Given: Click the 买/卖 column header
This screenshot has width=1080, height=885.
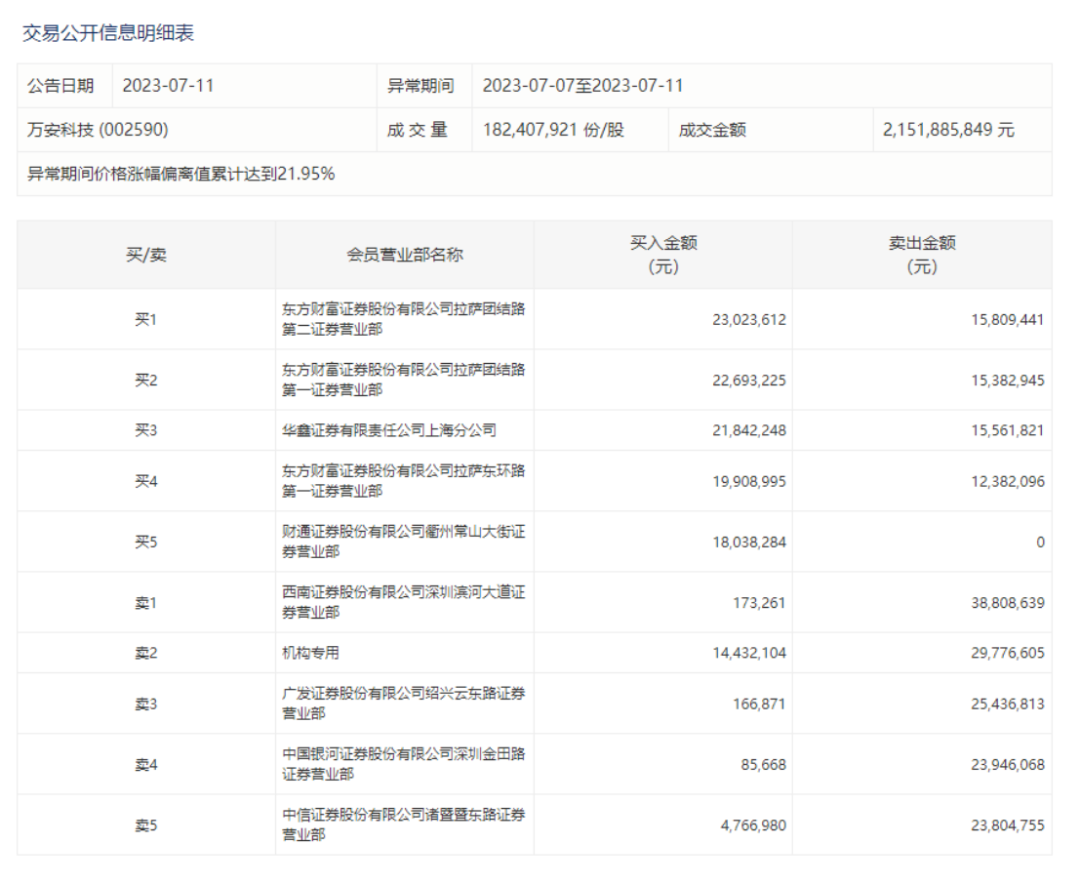Looking at the screenshot, I should 146,255.
